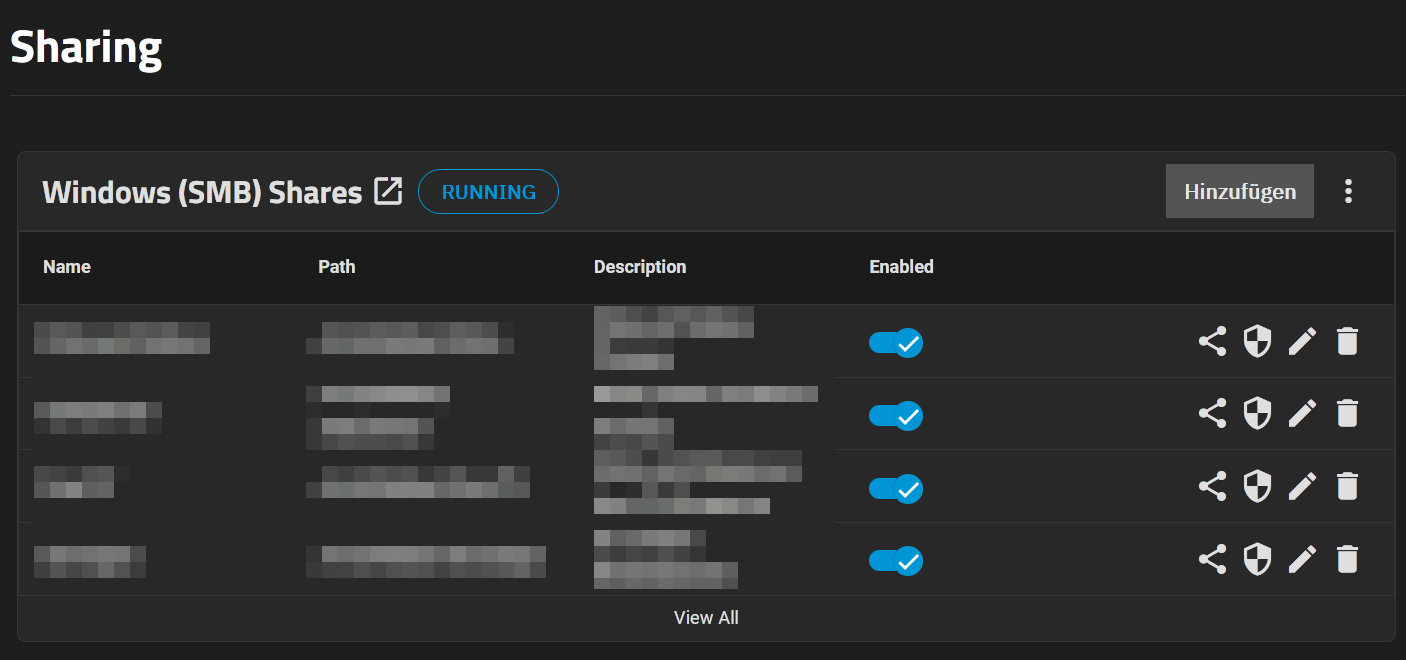Open the Windows (SMB) Shares external link icon
This screenshot has height=660, width=1406.
point(388,191)
